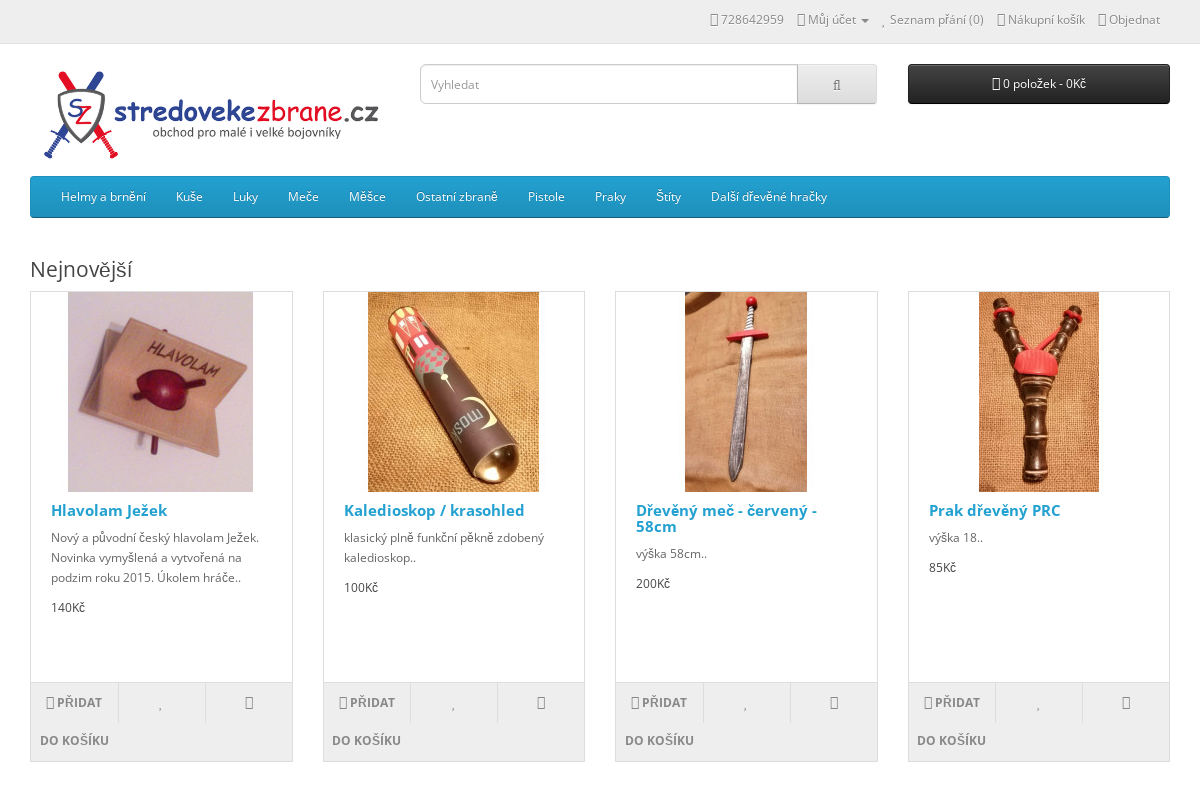Click wishlist icon under Kaledioskop product

tap(453, 703)
